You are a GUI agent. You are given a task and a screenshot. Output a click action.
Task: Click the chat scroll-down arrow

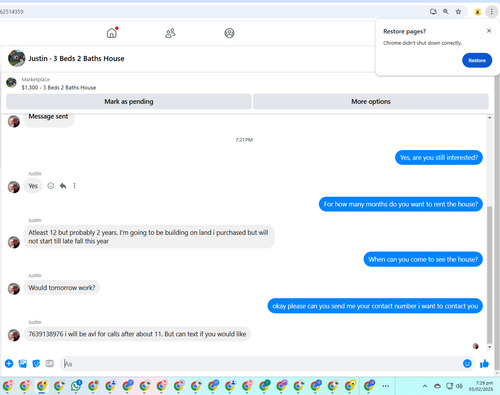click(489, 347)
